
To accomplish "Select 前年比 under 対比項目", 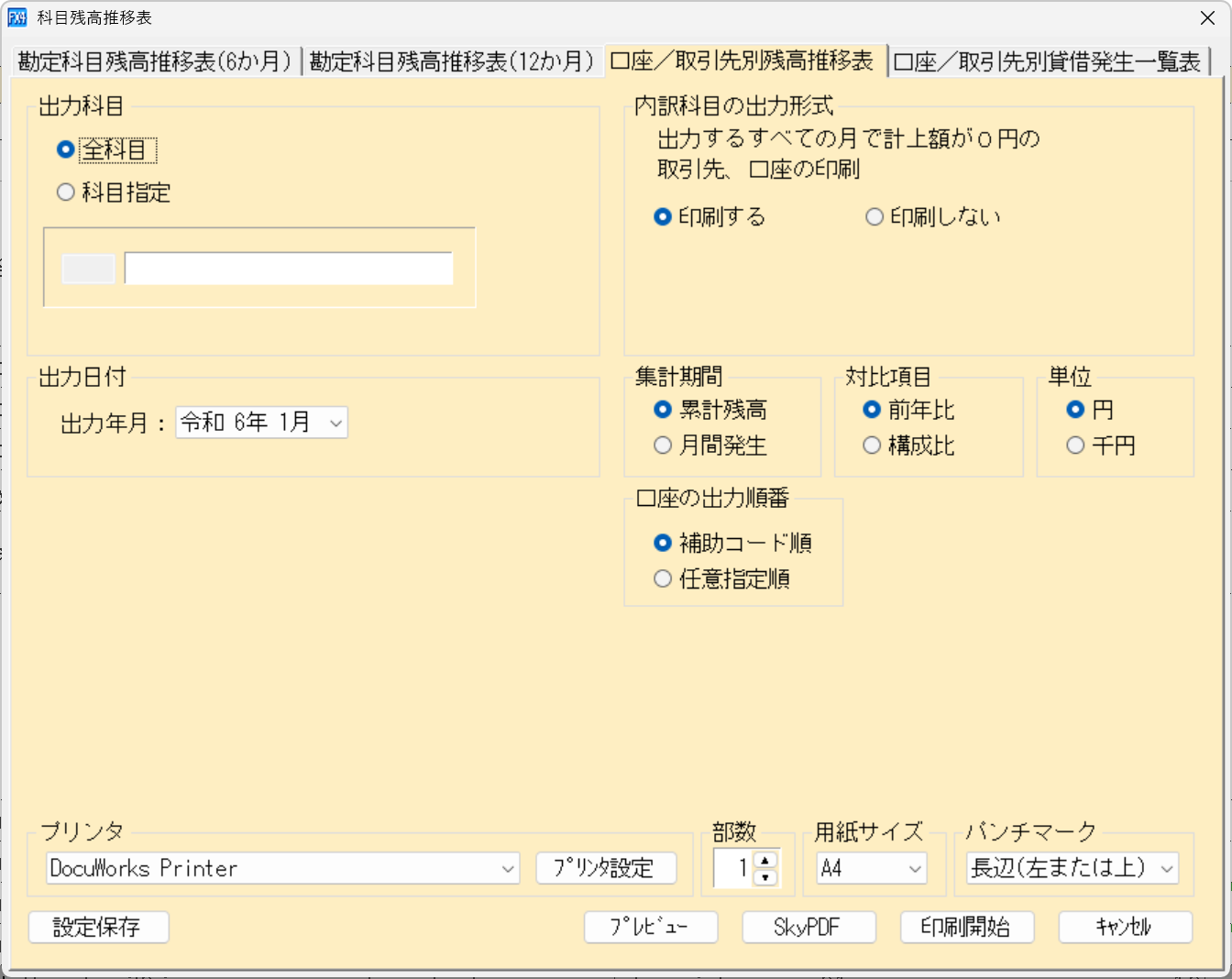I will [x=871, y=411].
